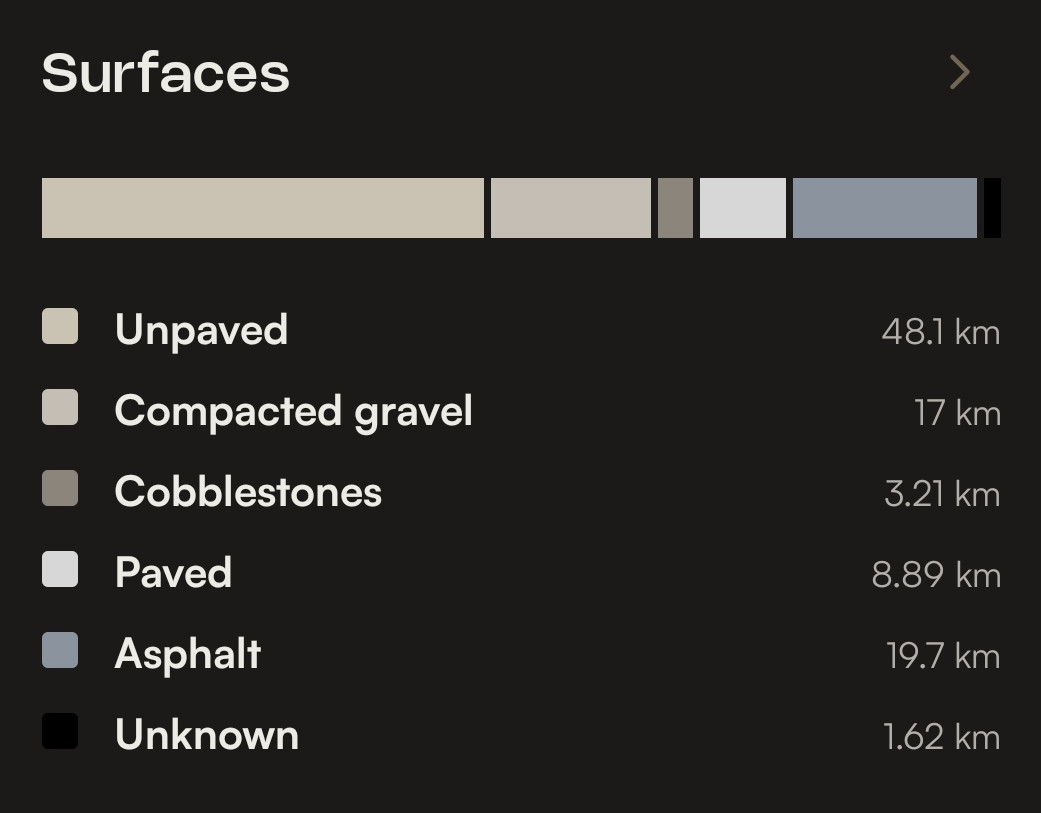Click the Cobblestones color swatch
The image size is (1041, 813).
point(60,488)
